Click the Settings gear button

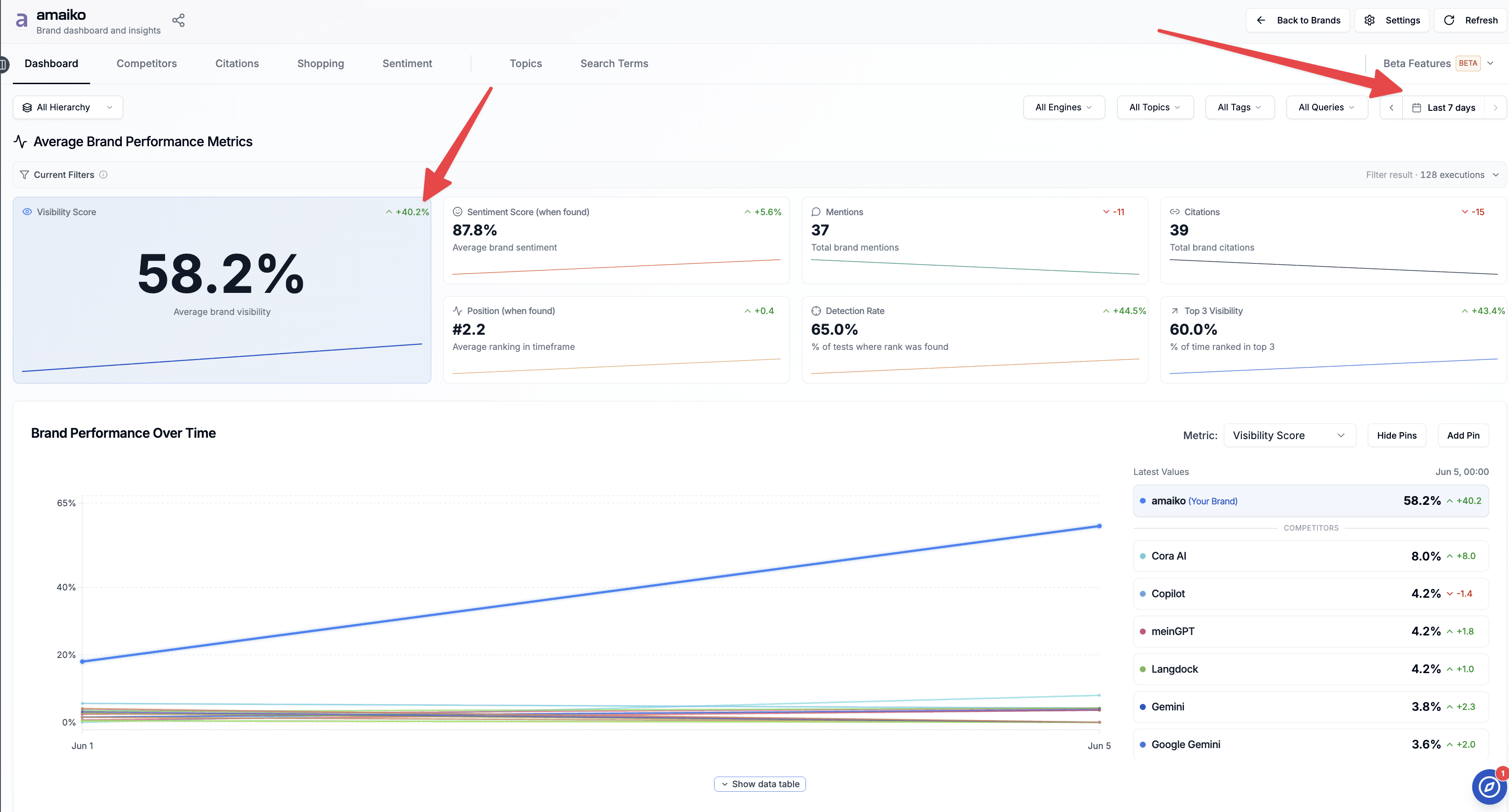pyautogui.click(x=1392, y=21)
